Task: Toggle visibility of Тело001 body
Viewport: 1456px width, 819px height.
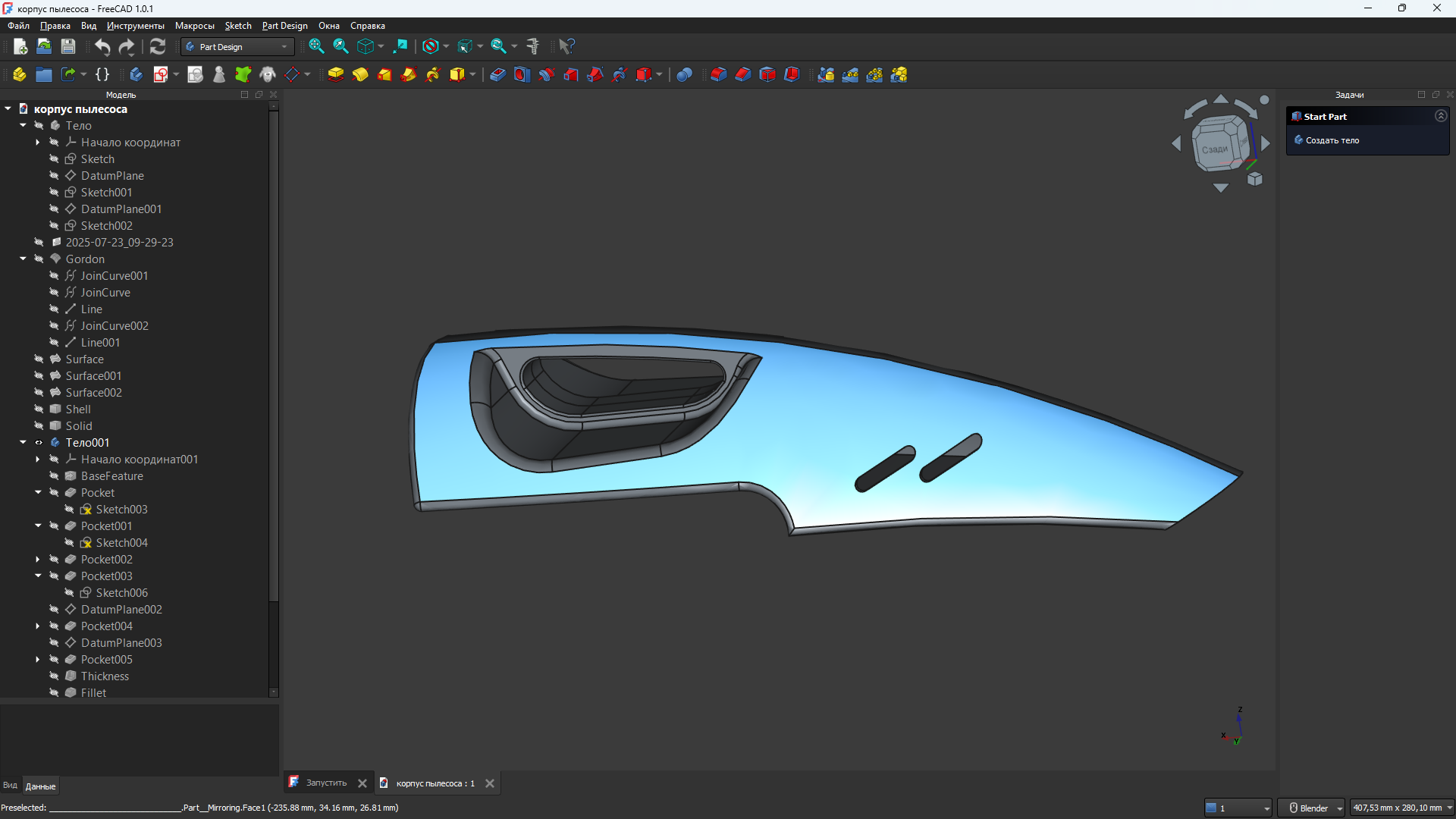Action: [39, 443]
